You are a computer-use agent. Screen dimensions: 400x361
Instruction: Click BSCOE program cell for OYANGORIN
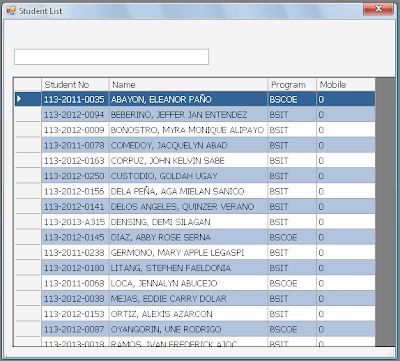pos(292,329)
